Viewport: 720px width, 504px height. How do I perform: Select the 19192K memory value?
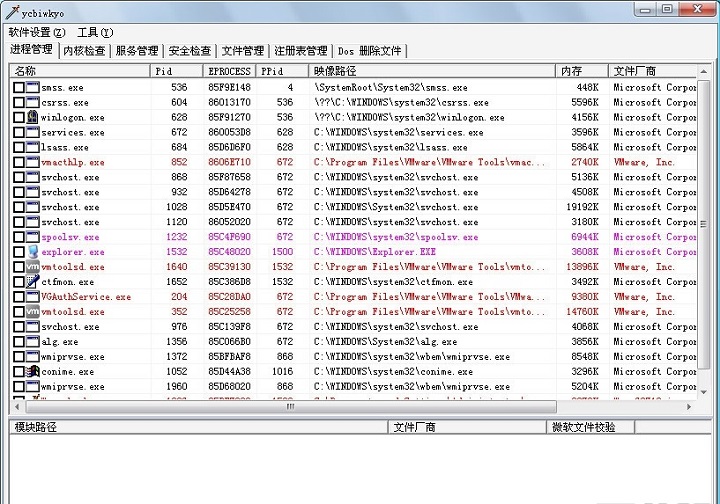pyautogui.click(x=582, y=207)
